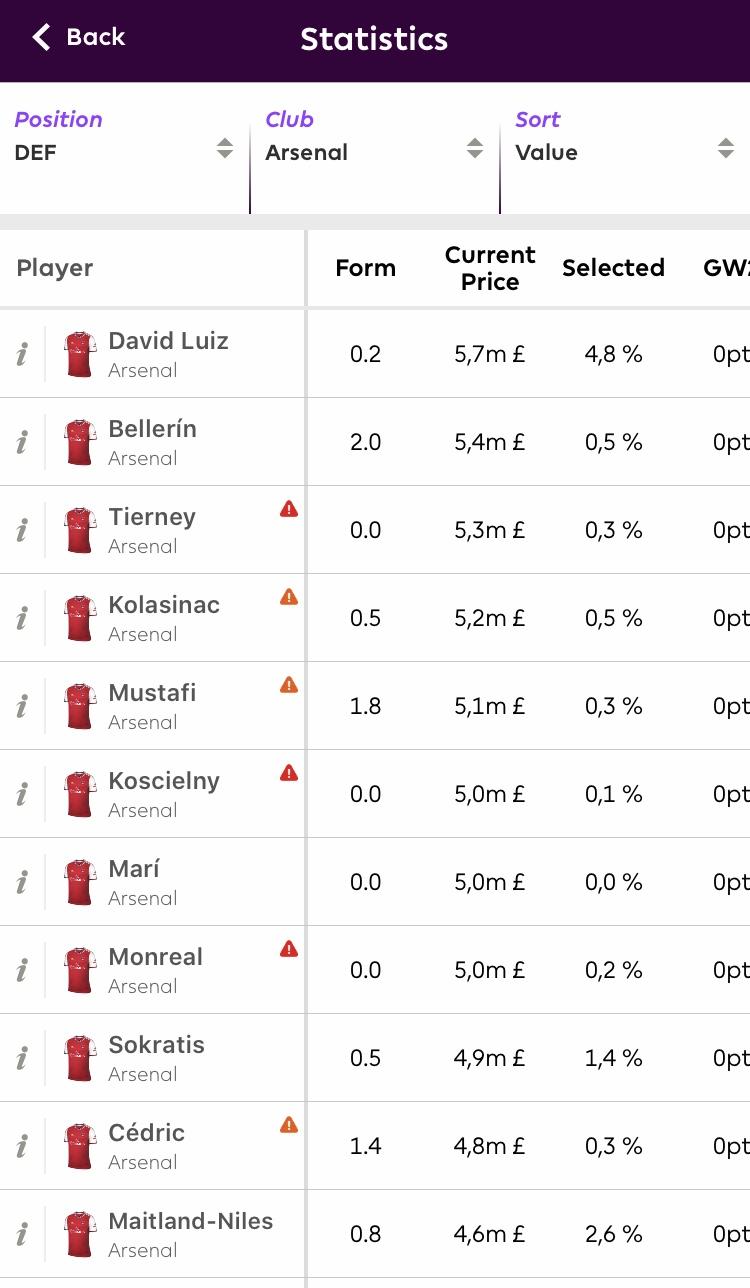Open info icon for David Luiz
This screenshot has height=1288, width=750.
pyautogui.click(x=22, y=354)
